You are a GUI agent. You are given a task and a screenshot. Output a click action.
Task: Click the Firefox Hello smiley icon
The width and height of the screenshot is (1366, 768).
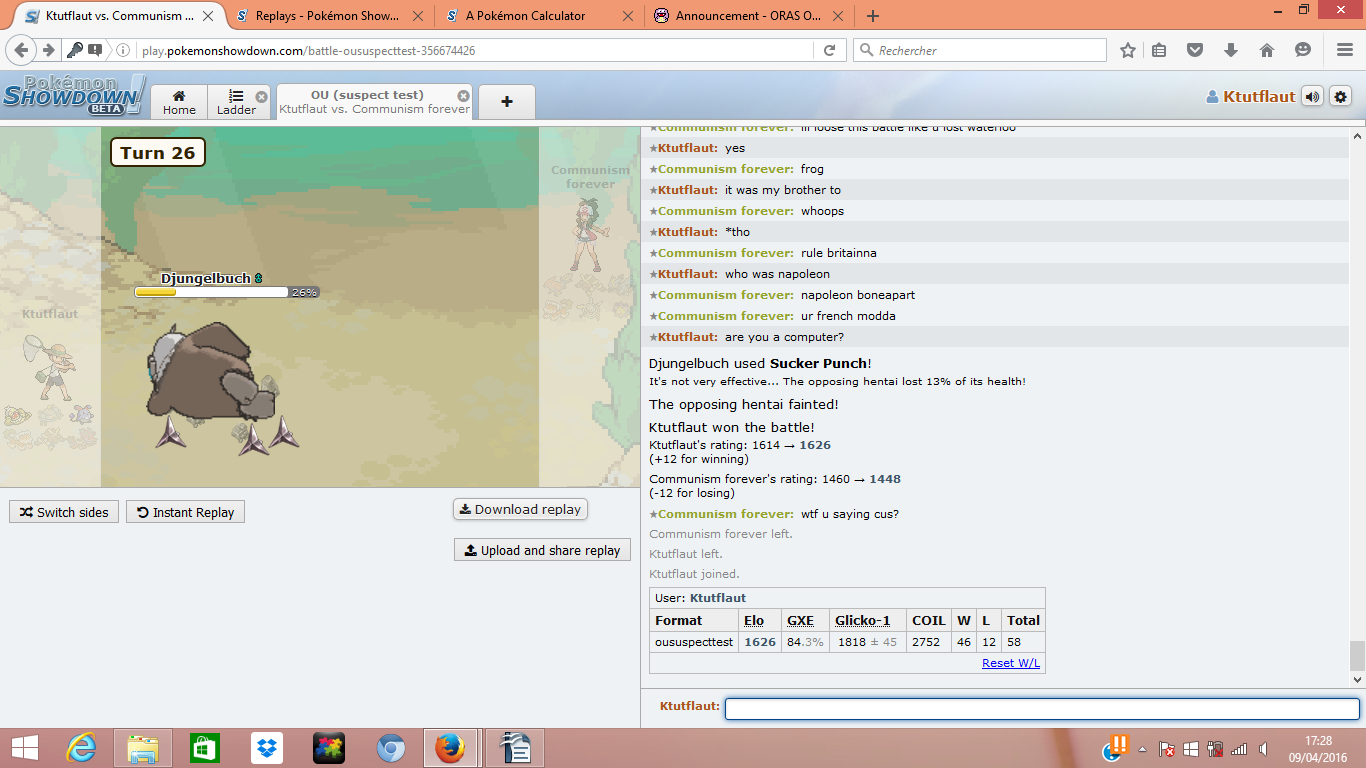click(1303, 50)
